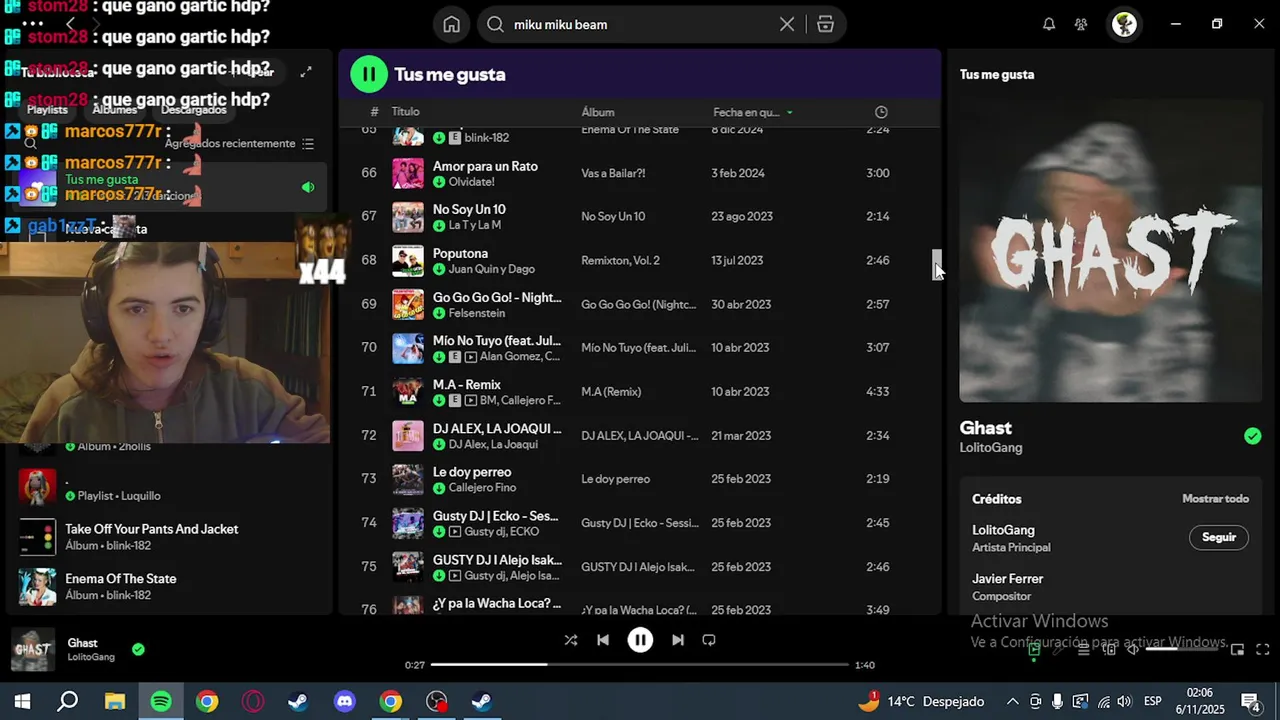The image size is (1280, 720).
Task: Open the Luquillo playlist in library
Action: tap(170, 487)
